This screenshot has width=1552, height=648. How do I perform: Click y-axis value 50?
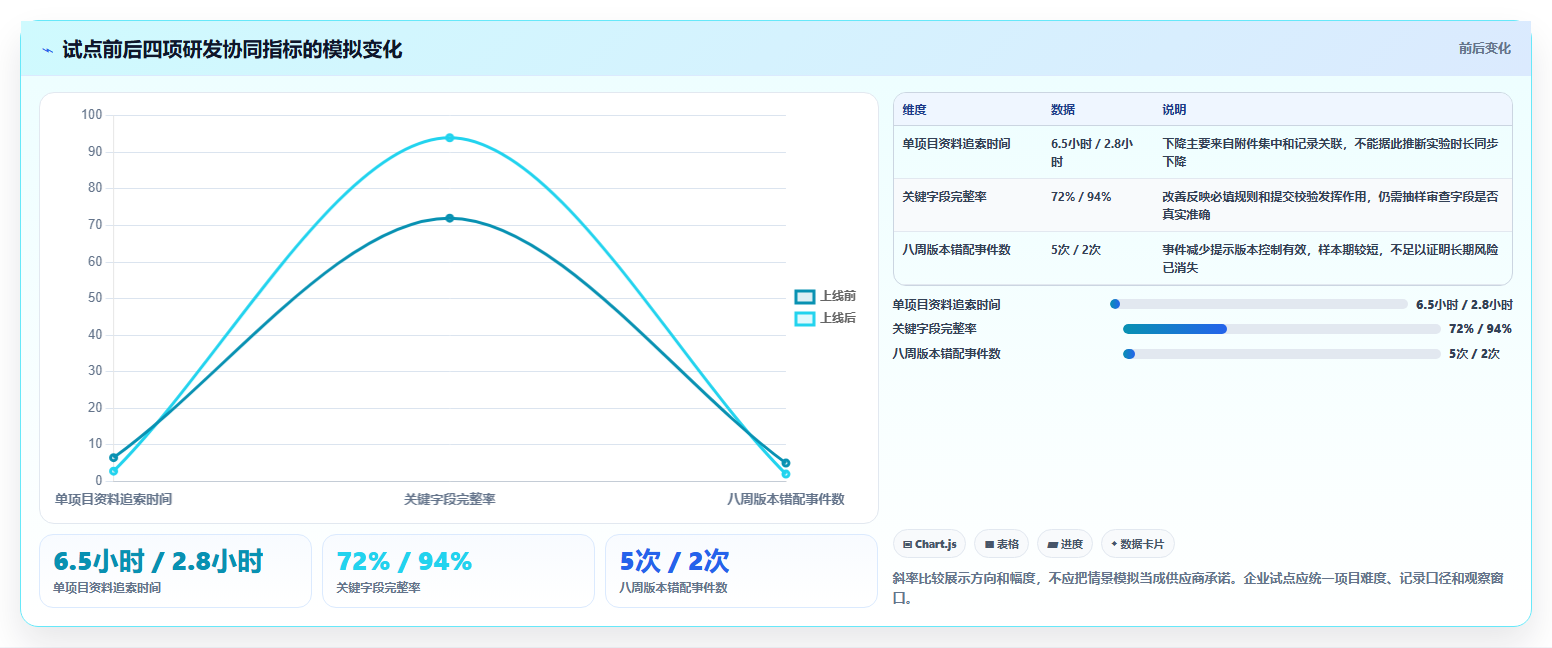[96, 298]
